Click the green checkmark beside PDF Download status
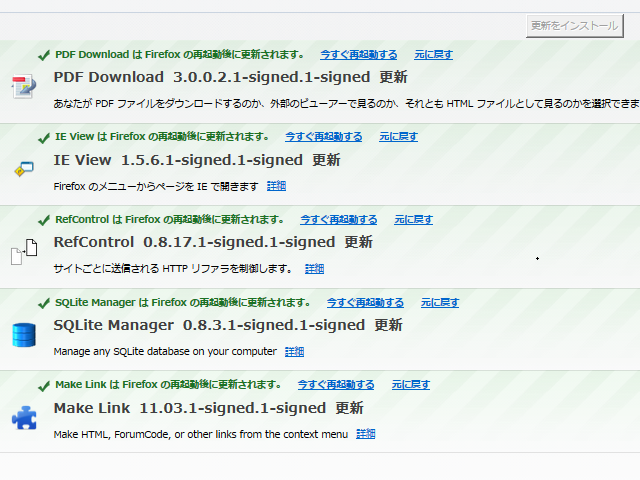 pos(44,55)
